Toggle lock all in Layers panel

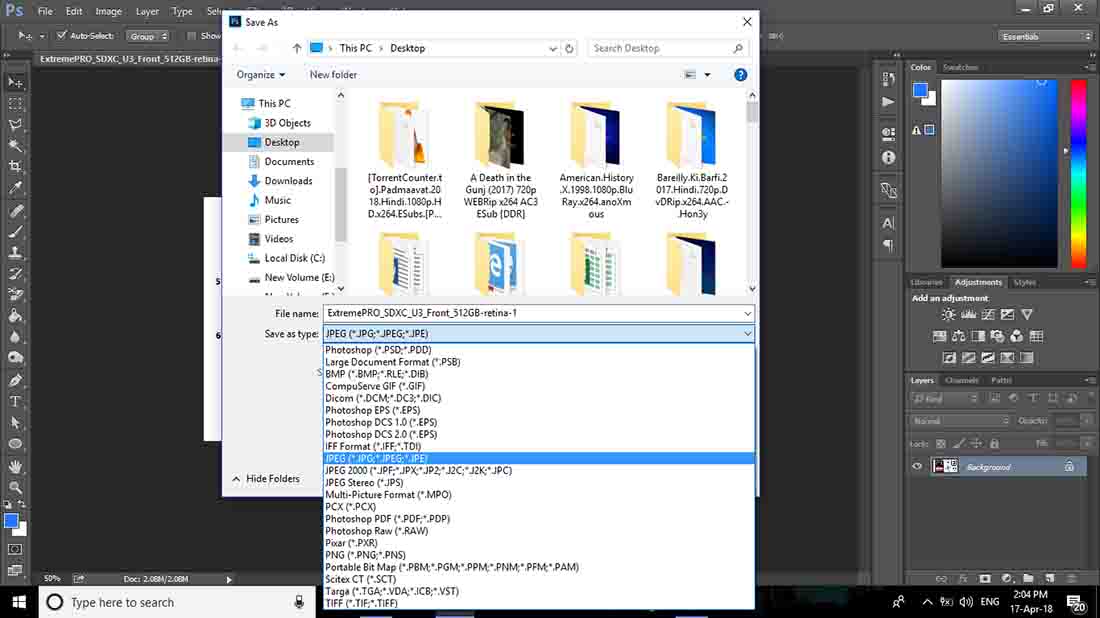pos(994,443)
